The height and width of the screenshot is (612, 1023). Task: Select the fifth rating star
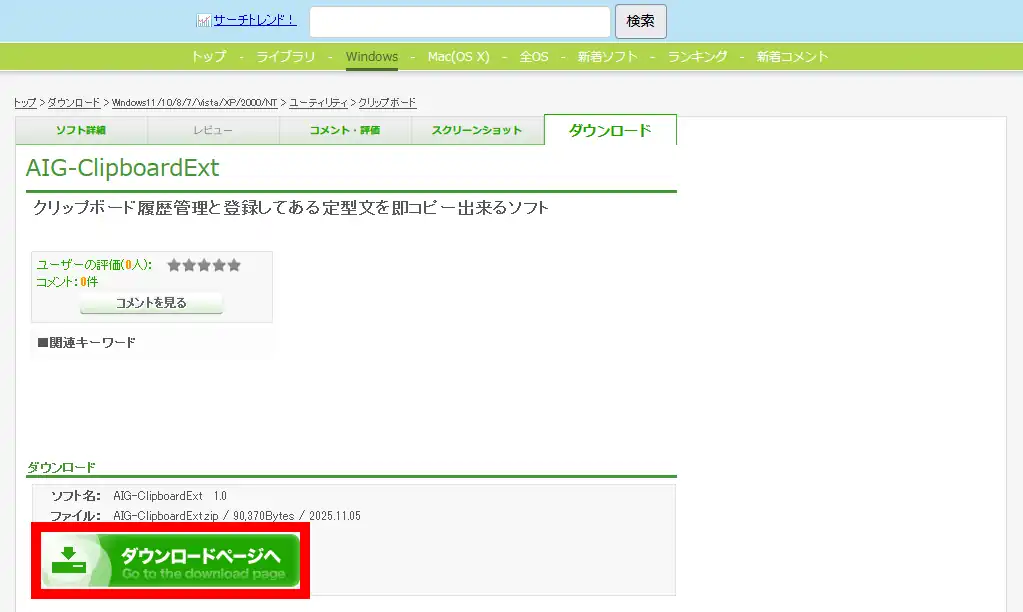tap(234, 265)
